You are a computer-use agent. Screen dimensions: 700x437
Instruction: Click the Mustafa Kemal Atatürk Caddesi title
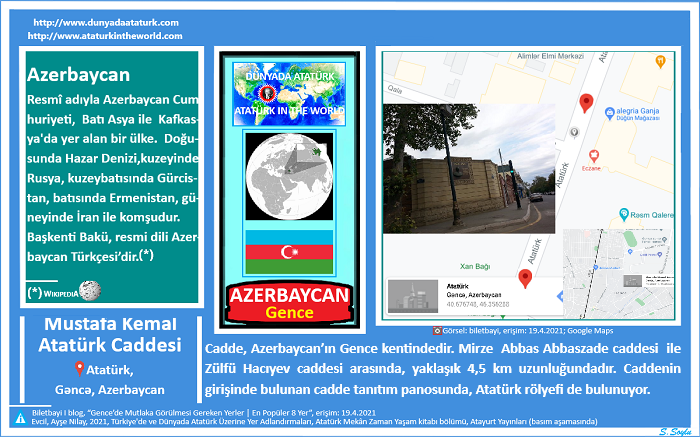pos(110,334)
